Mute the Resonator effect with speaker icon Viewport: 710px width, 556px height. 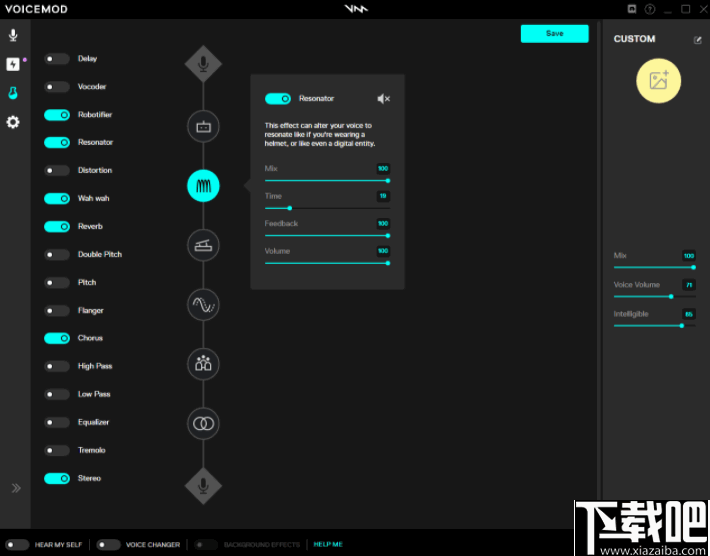[x=384, y=99]
